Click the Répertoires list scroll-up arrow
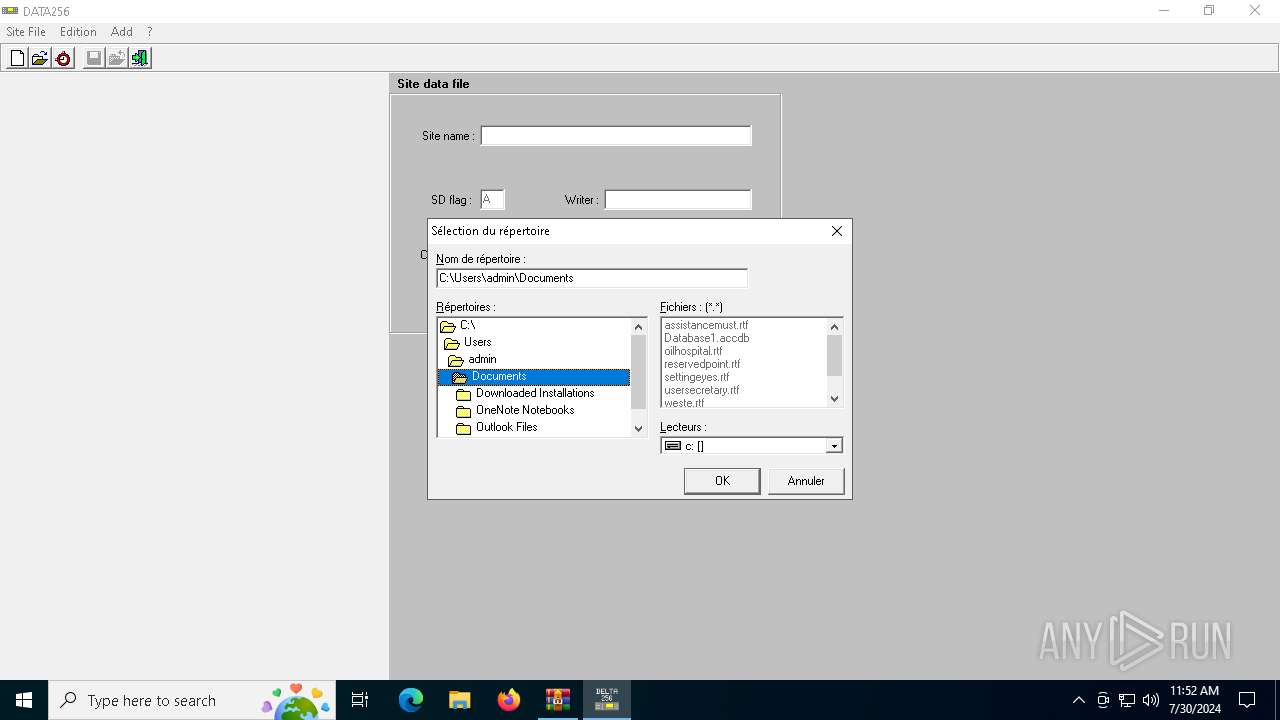Viewport: 1280px width, 720px height. coord(639,326)
